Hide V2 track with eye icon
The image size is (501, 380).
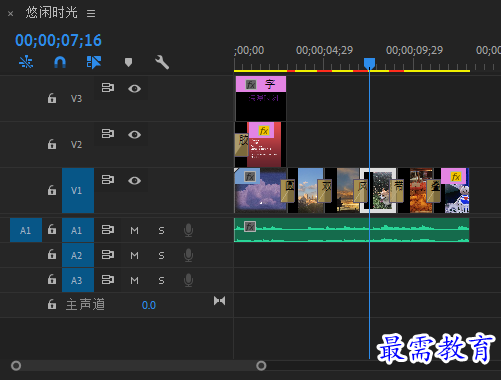134,134
